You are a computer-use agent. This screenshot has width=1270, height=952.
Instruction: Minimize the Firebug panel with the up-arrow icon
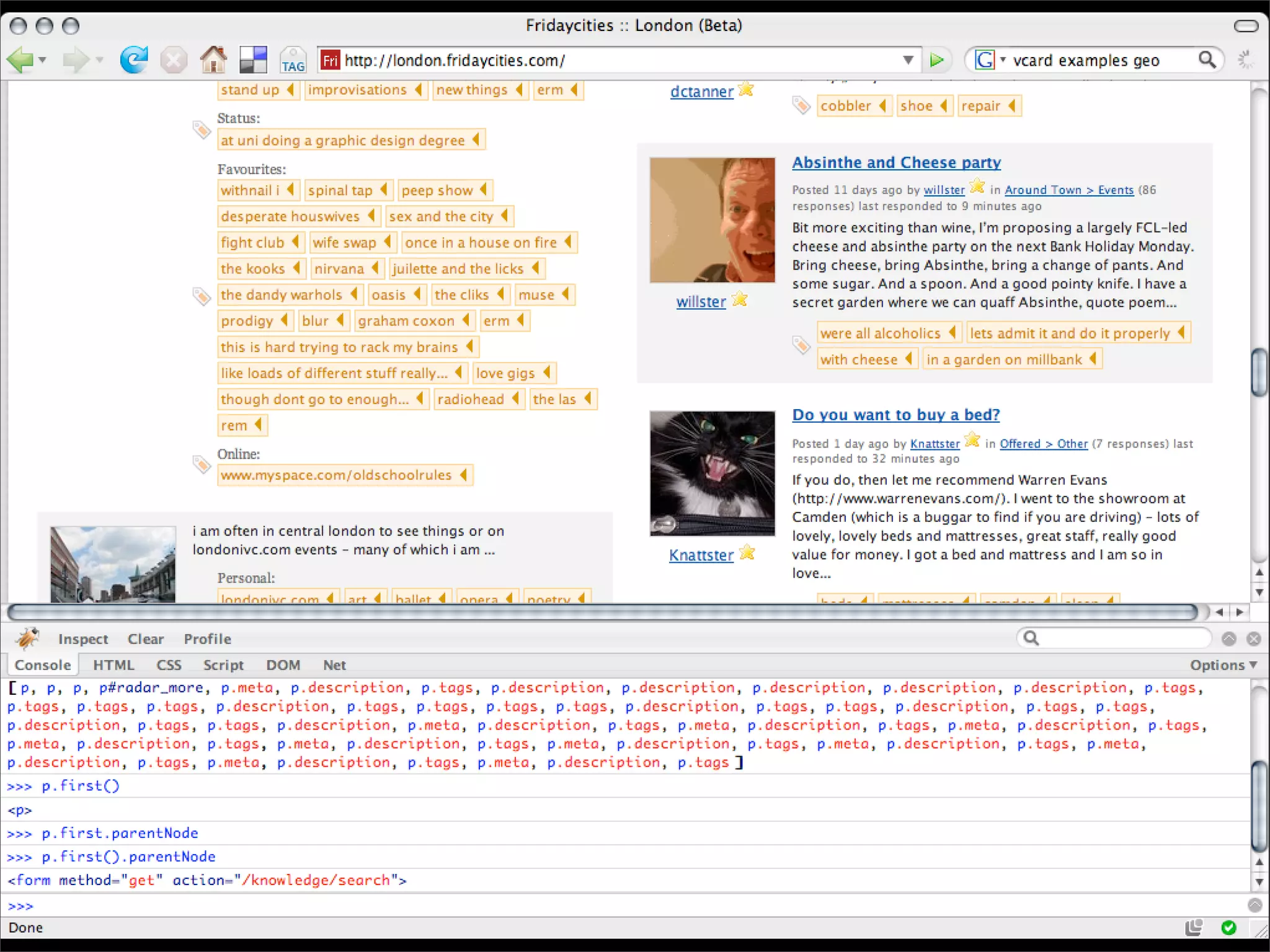point(1229,638)
